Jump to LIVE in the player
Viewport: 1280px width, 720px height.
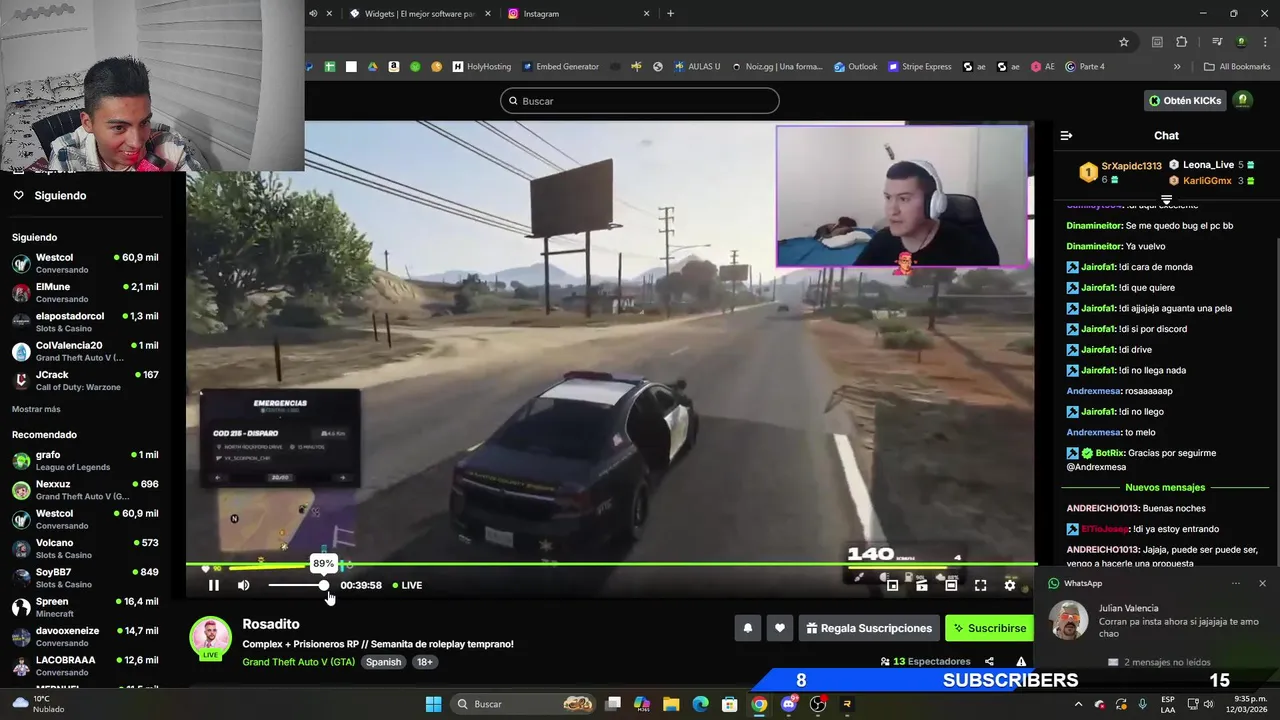point(407,585)
